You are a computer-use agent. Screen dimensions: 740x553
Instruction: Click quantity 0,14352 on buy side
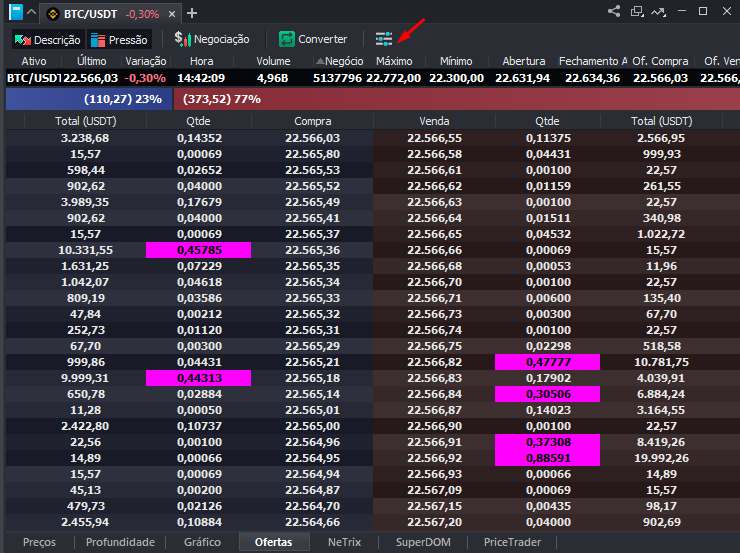[x=199, y=138]
